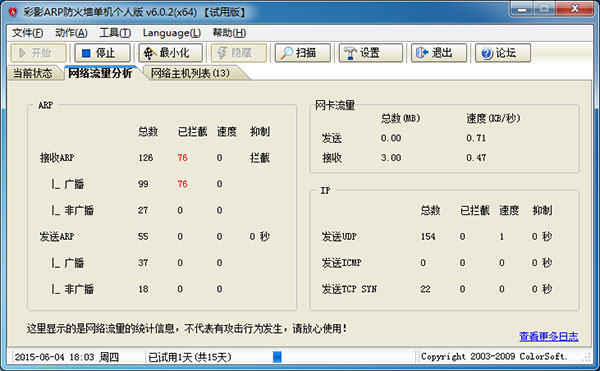
Task: Click the red intercepted count 76 in the 接收ARP row
Action: point(183,158)
